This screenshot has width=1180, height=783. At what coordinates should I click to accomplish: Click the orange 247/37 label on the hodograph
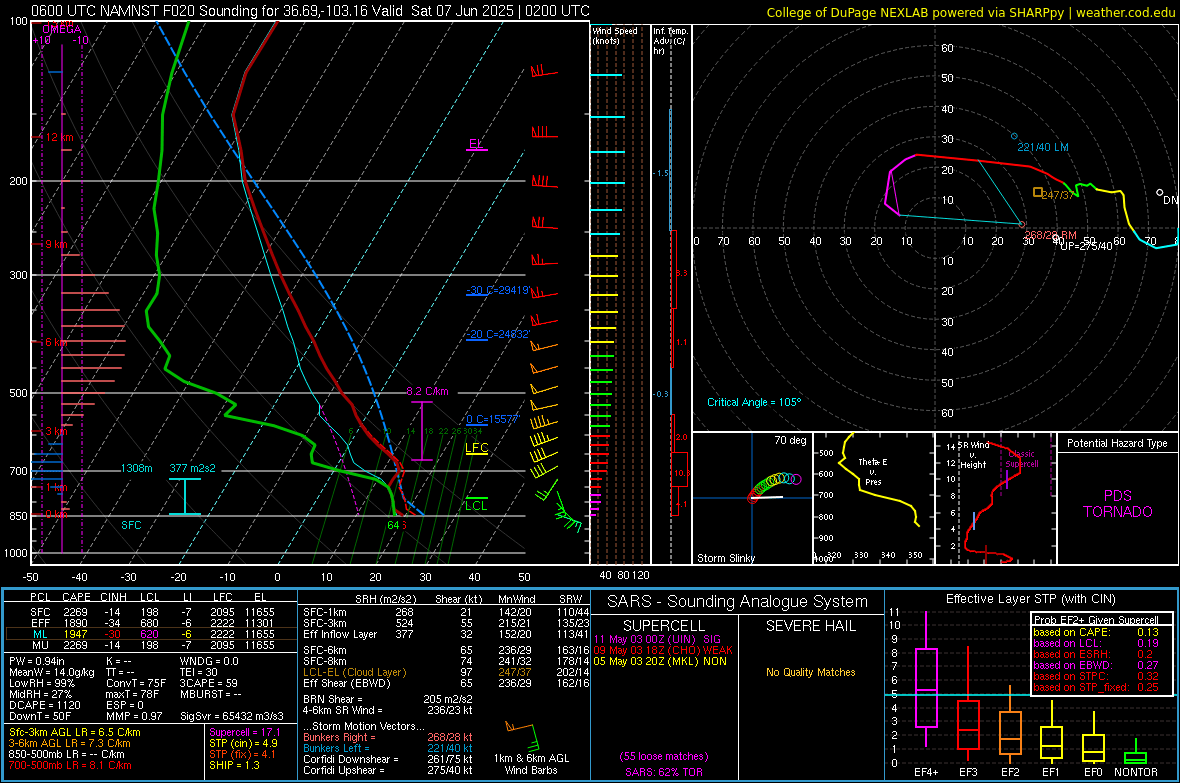(1060, 194)
